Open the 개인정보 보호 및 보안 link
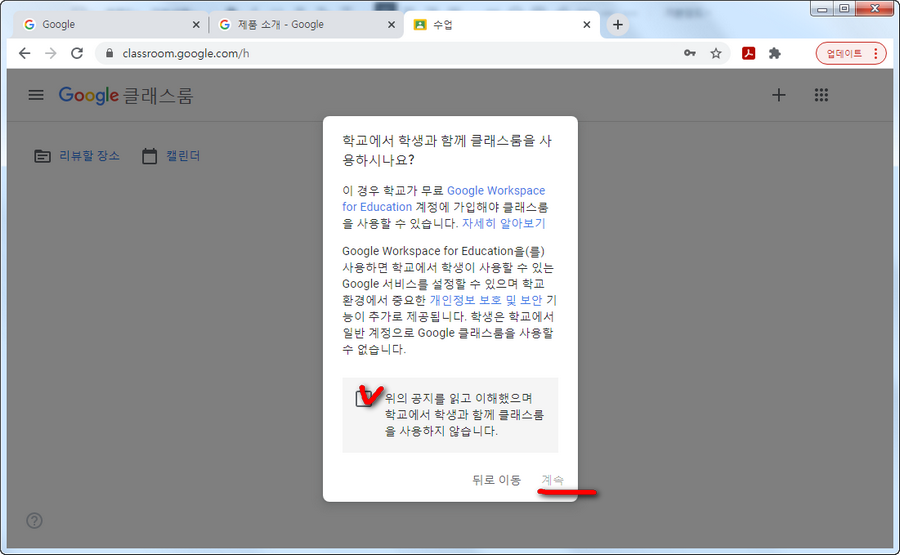Viewport: 900px width, 555px height. point(486,300)
